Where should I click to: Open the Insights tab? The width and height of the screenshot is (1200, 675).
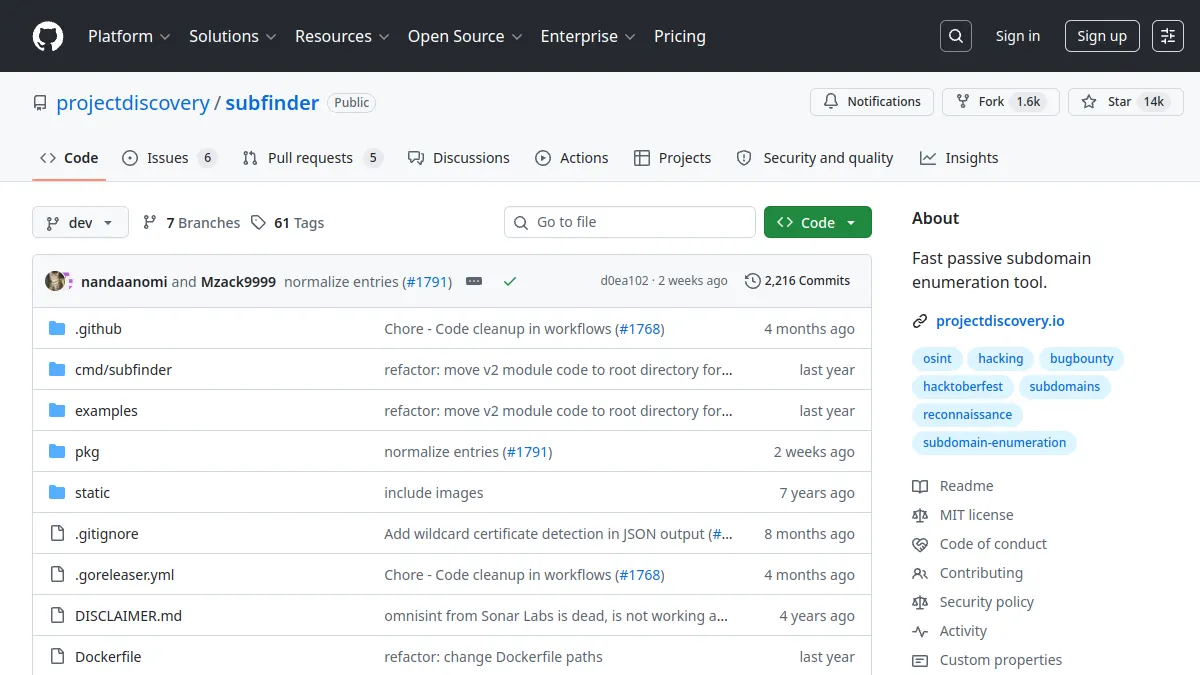[958, 158]
